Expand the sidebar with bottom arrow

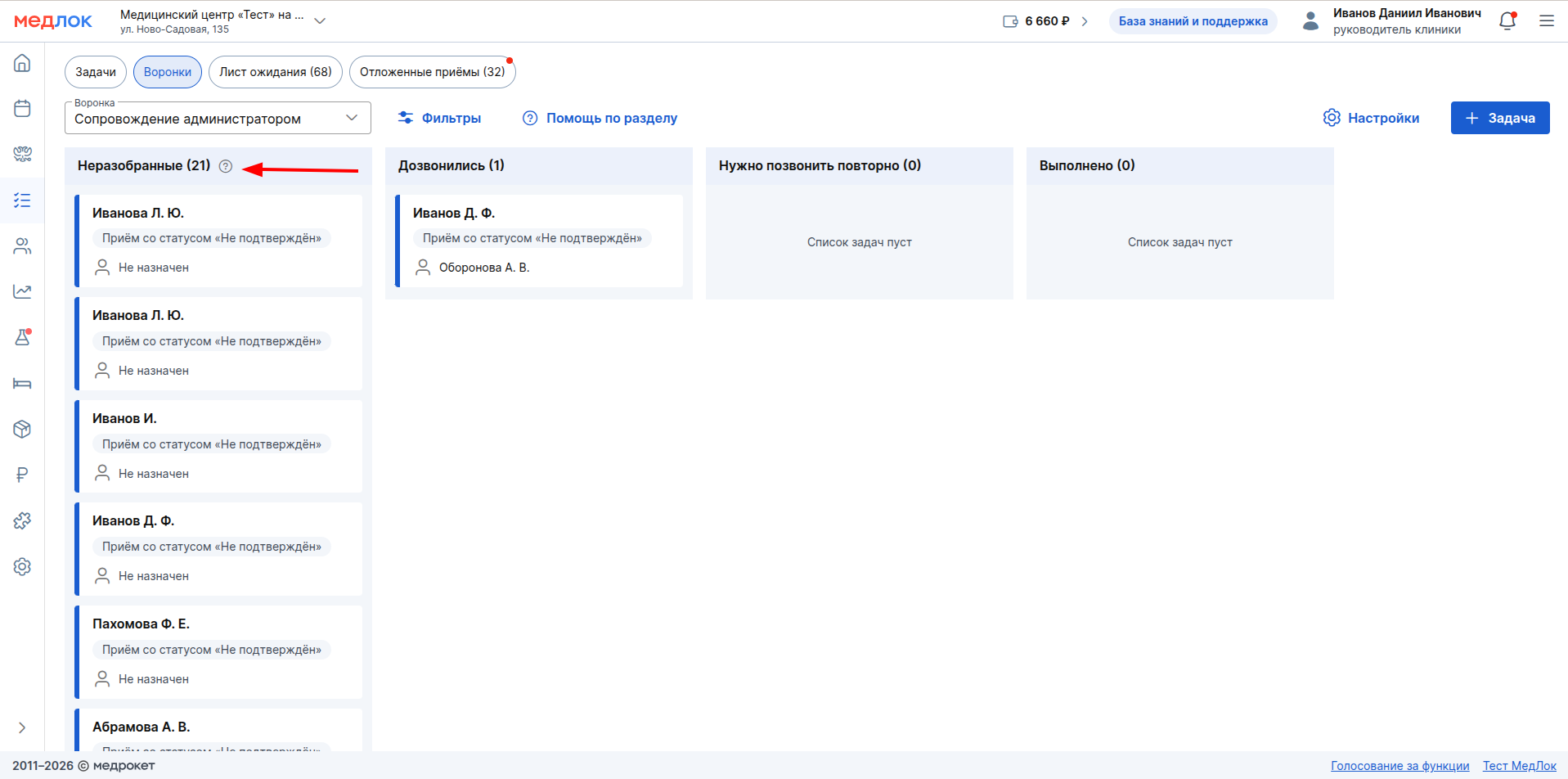[x=22, y=727]
